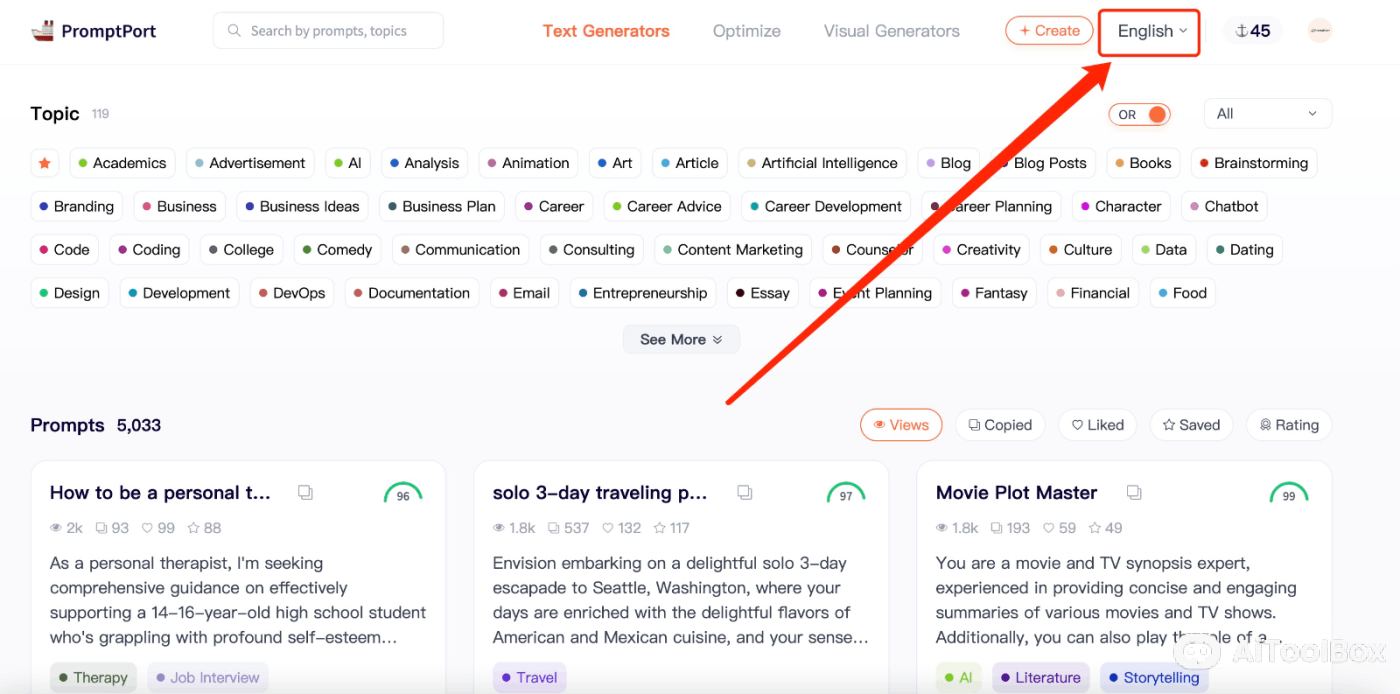Select the Academics topic tag
The height and width of the screenshot is (694, 1400).
click(122, 163)
